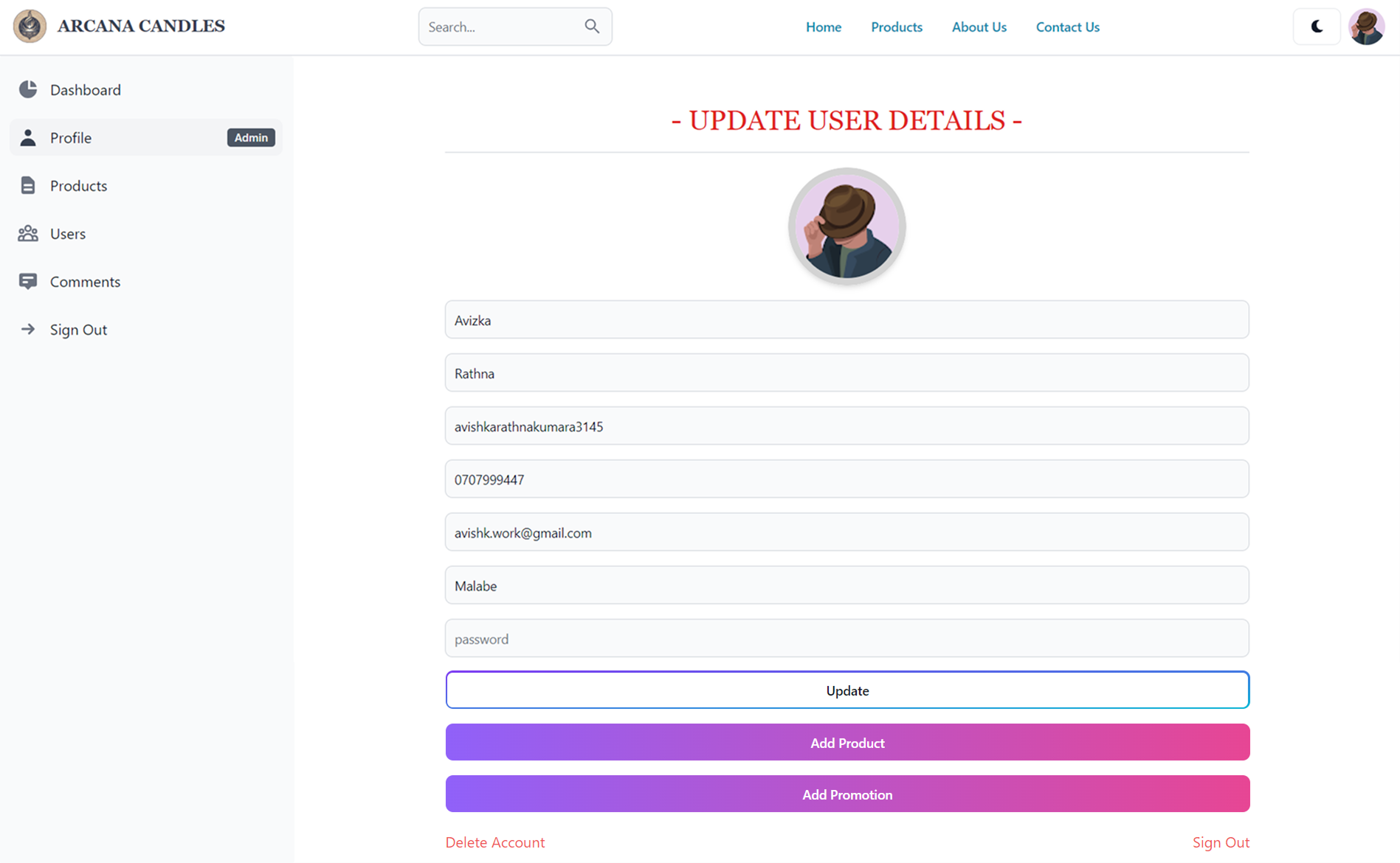Open Contact Us page from navigation

(1067, 27)
